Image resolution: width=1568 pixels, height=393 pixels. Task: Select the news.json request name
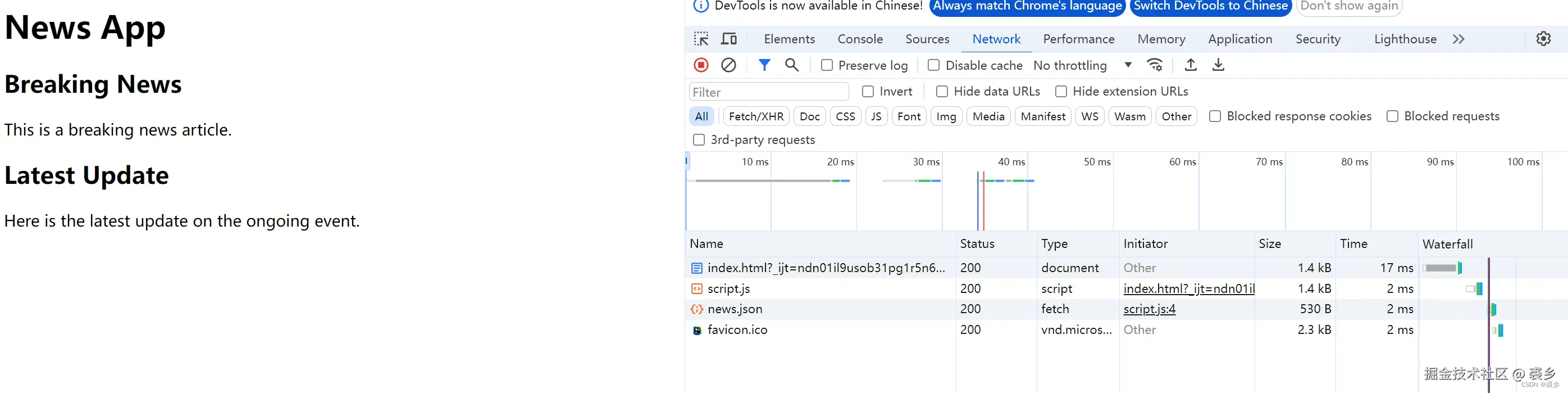tap(735, 310)
